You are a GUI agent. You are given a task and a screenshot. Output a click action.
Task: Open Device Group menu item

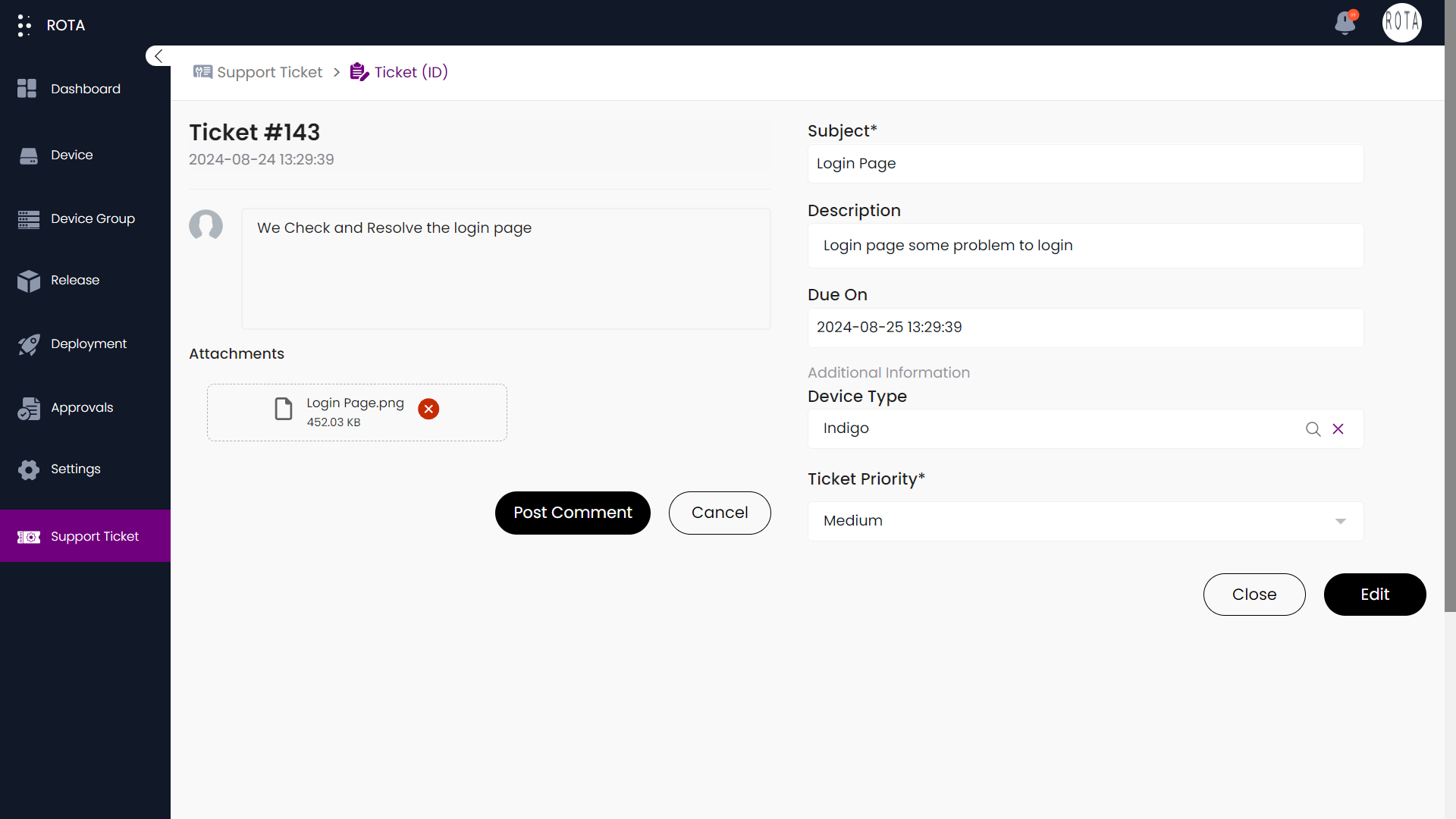tap(93, 218)
